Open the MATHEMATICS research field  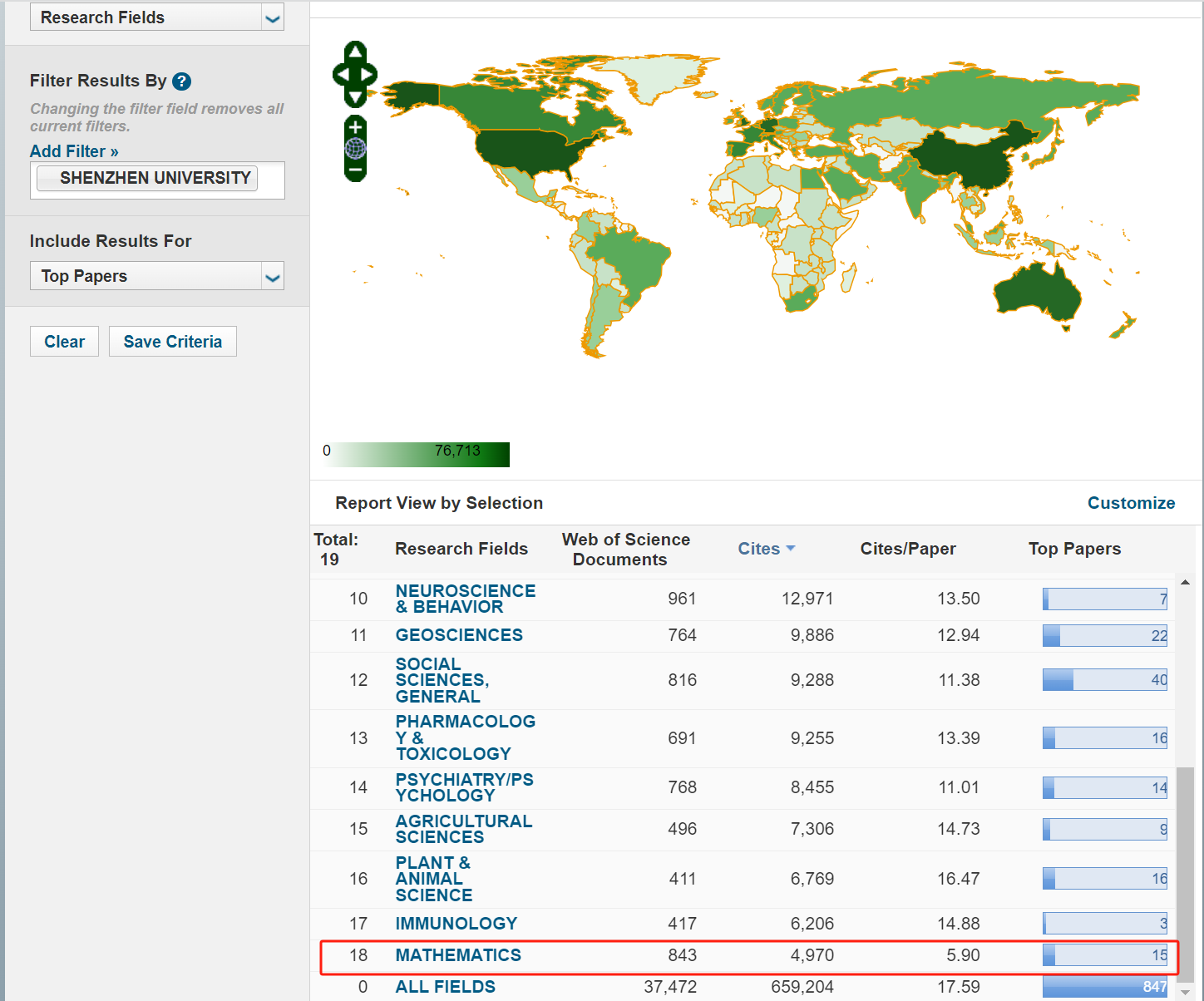[x=458, y=954]
